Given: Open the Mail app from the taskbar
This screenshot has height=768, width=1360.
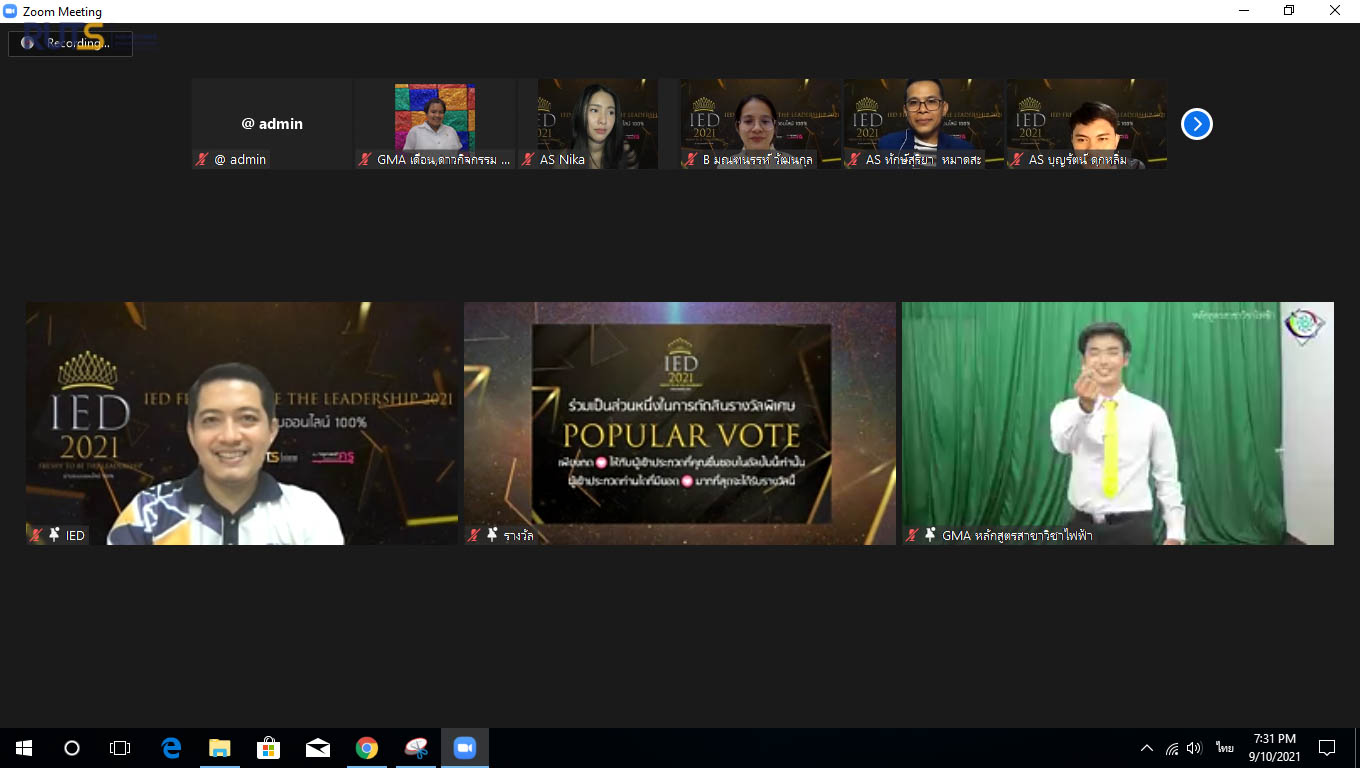Looking at the screenshot, I should [318, 748].
